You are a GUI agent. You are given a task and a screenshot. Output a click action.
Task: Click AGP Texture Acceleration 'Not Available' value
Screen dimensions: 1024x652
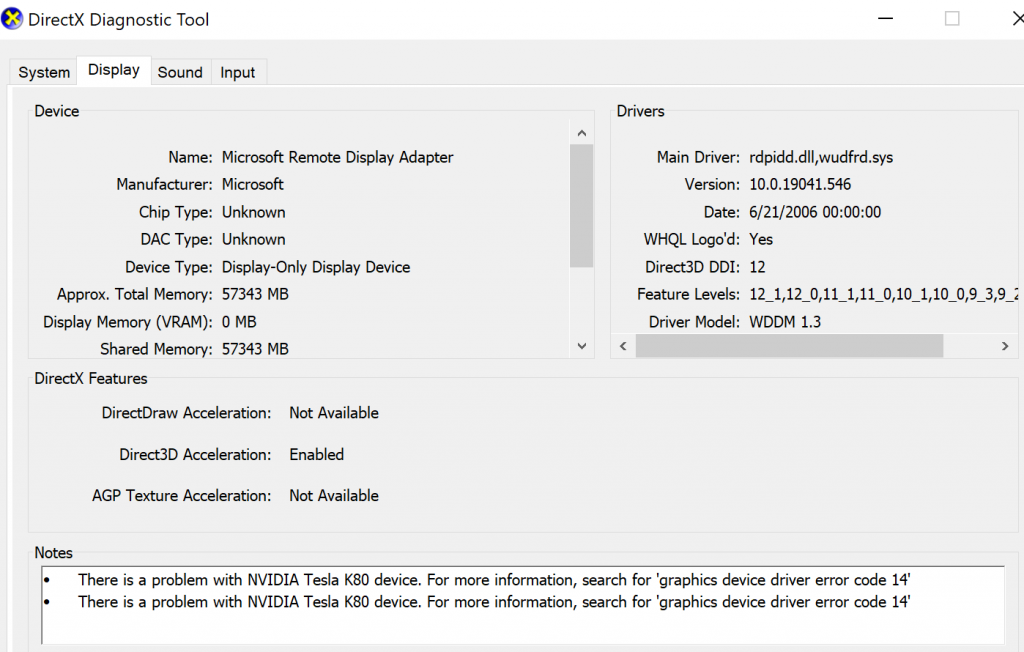(334, 496)
